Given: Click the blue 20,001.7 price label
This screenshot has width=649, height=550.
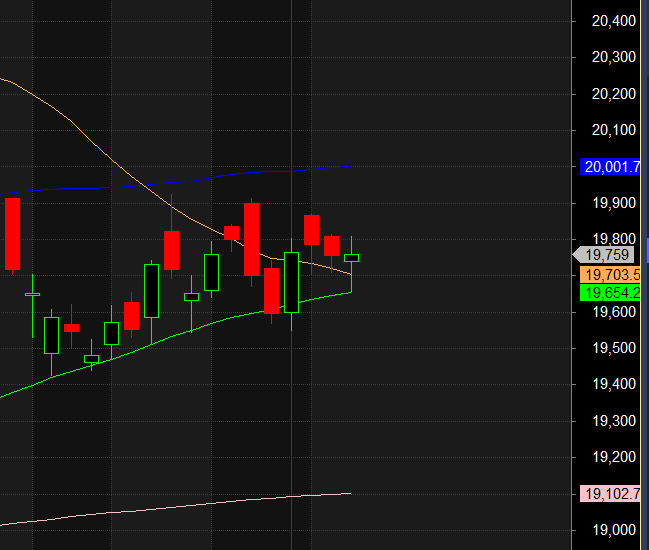Looking at the screenshot, I should (x=610, y=167).
